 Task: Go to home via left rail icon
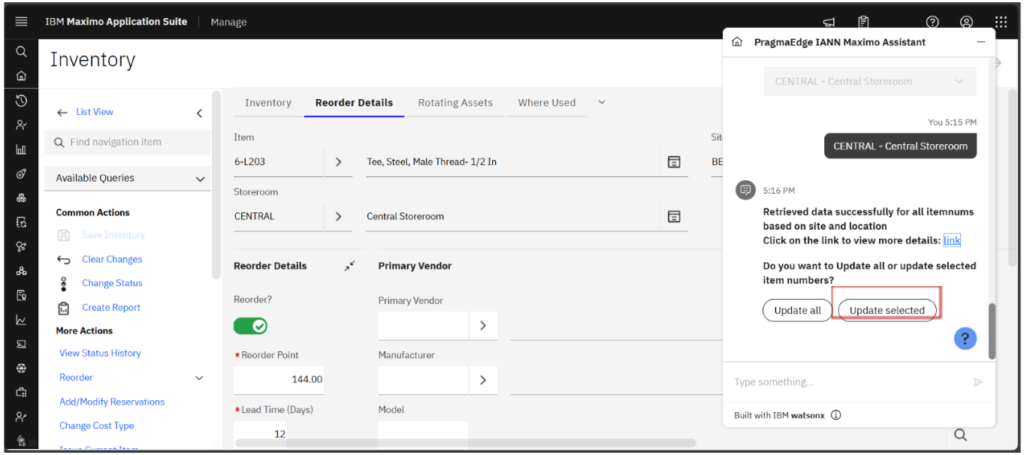pos(21,76)
